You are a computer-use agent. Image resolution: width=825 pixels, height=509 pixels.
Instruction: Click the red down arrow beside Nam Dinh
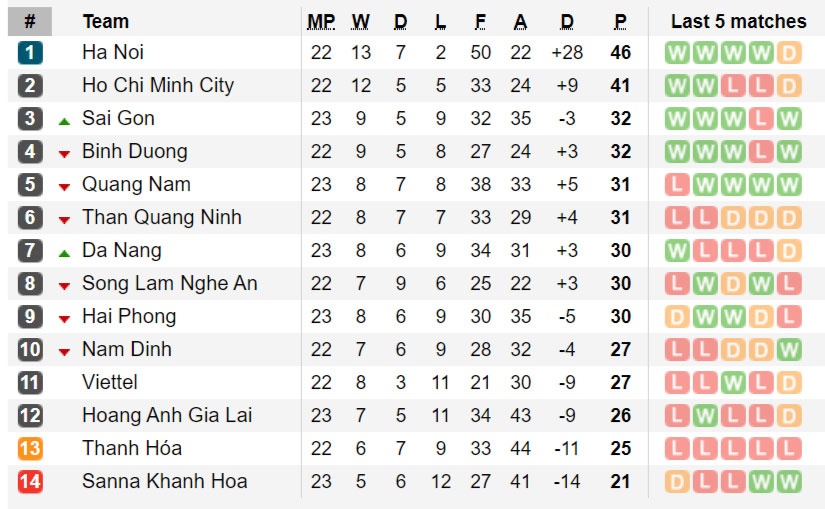pos(64,351)
